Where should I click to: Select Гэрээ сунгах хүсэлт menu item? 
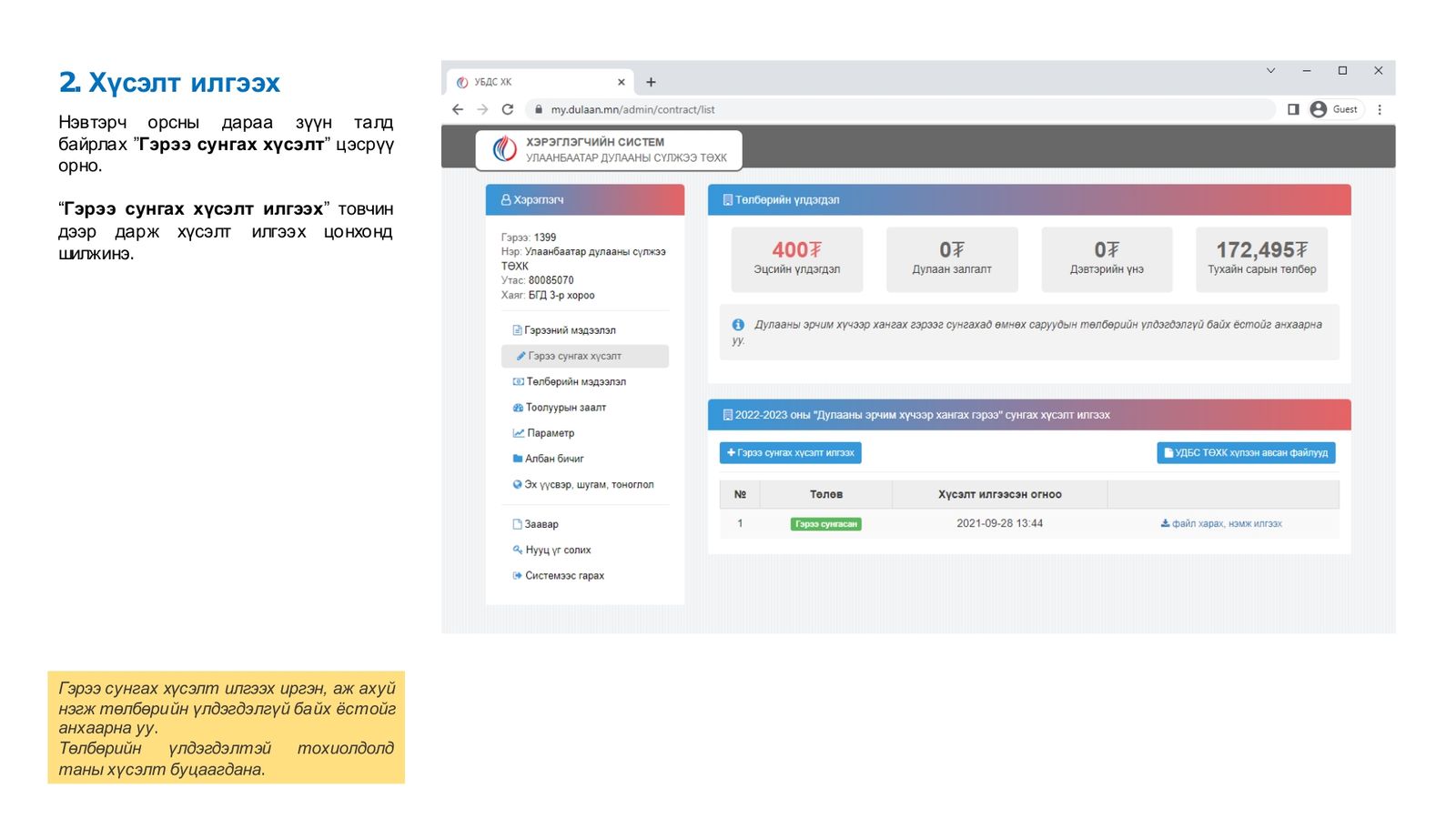coord(585,356)
